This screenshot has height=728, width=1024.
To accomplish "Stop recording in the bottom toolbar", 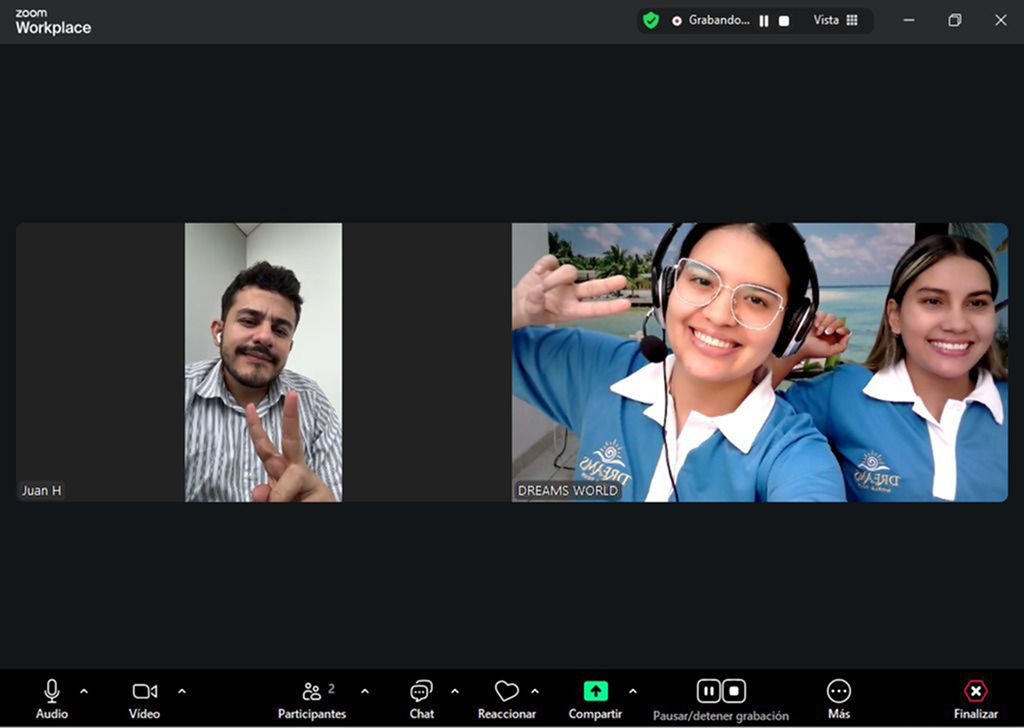I will [734, 691].
